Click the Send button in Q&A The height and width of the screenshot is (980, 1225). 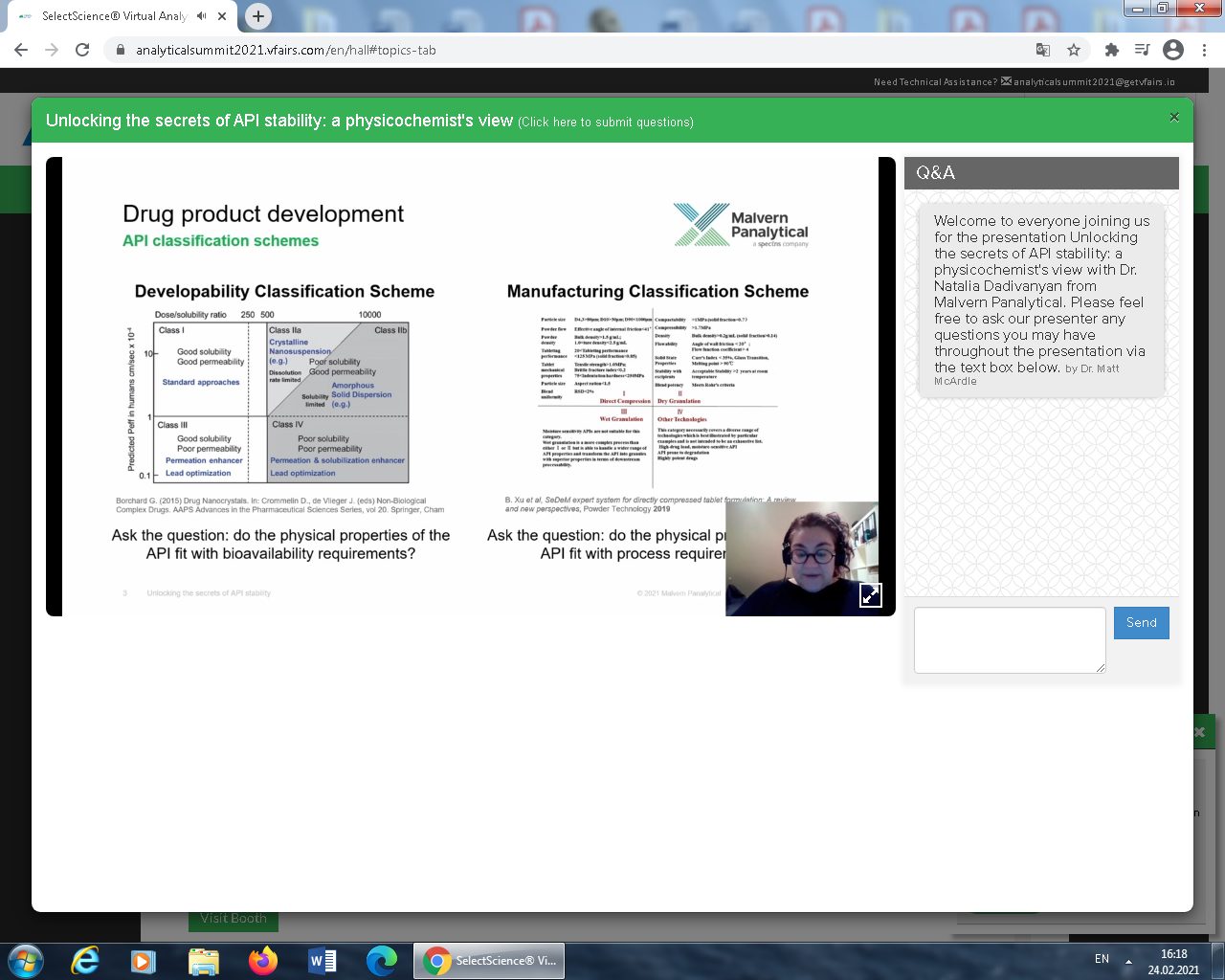click(1141, 623)
